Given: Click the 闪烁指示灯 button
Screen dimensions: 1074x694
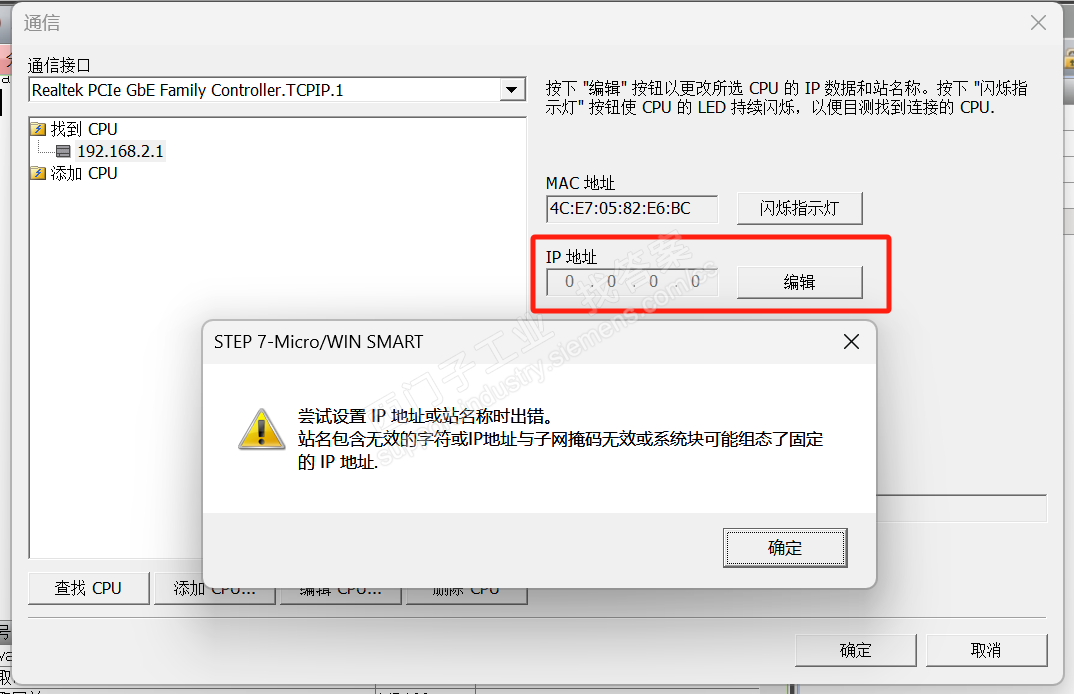Looking at the screenshot, I should pyautogui.click(x=799, y=208).
